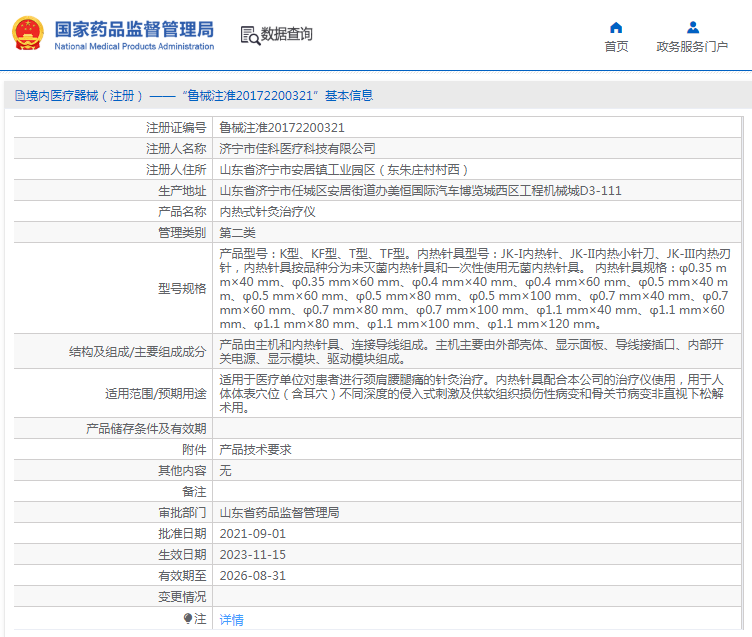Open the 详情 link
Image resolution: width=752 pixels, height=637 pixels.
[x=231, y=620]
